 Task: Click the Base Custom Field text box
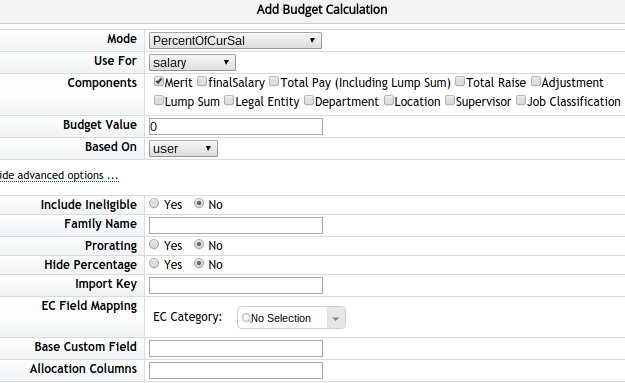point(236,348)
